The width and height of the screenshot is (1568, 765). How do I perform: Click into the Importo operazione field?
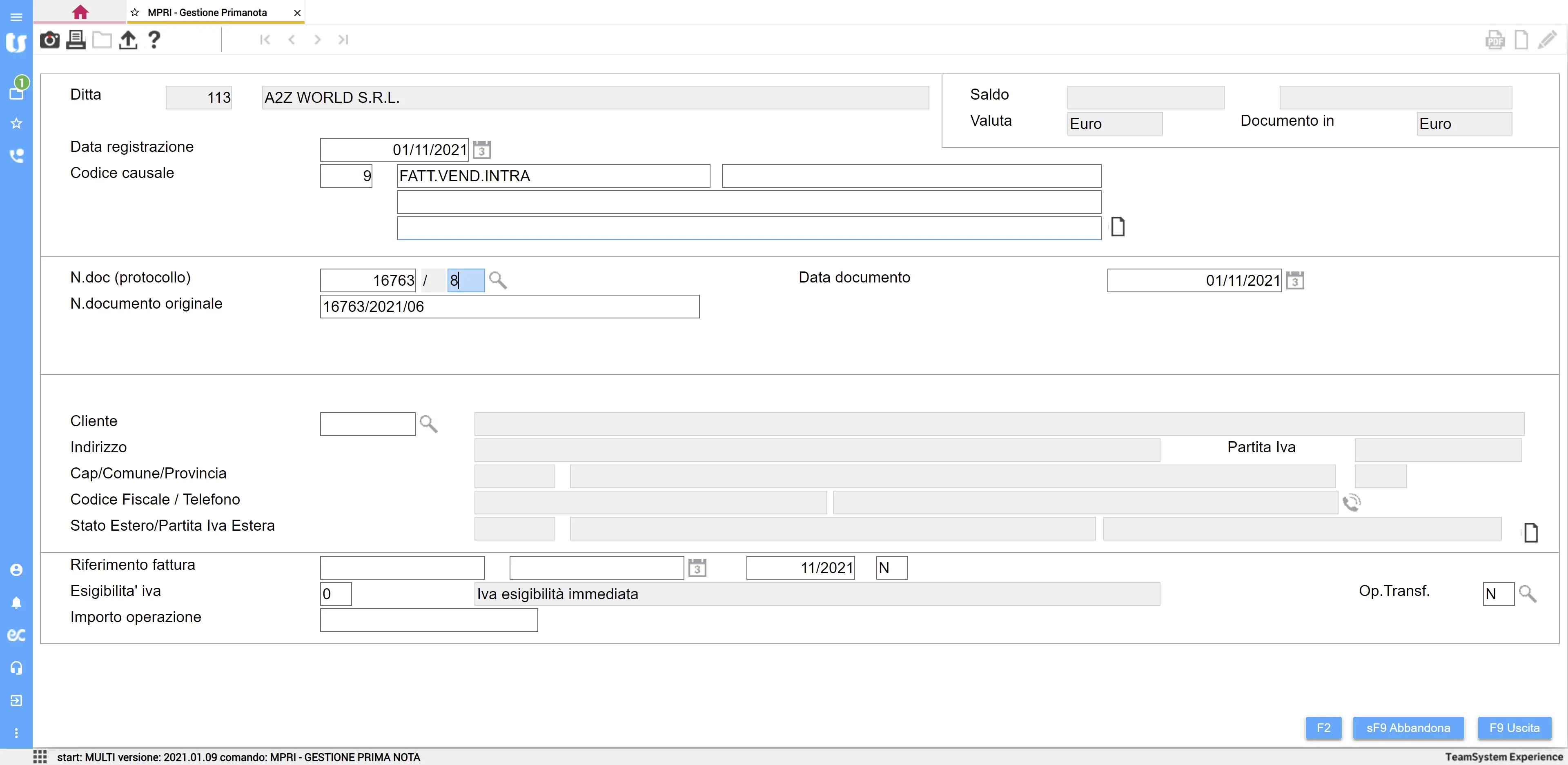click(428, 620)
